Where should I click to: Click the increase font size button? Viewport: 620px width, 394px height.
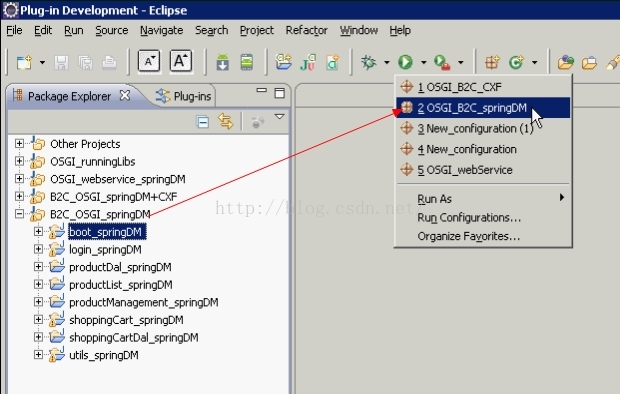pos(181,61)
